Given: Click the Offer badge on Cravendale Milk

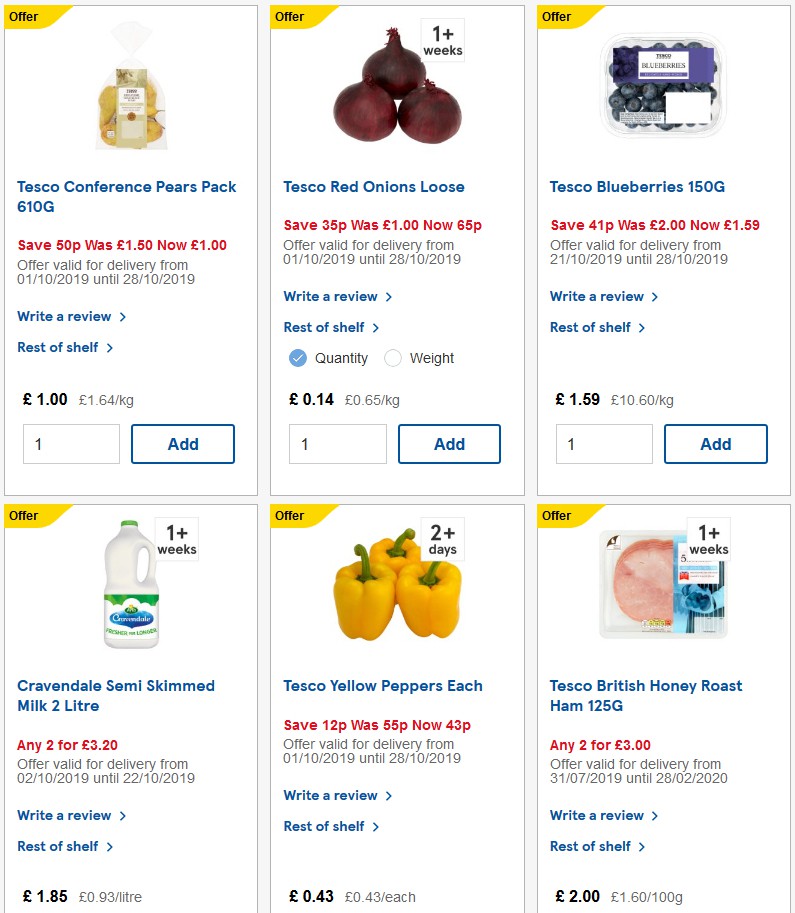Looking at the screenshot, I should [27, 516].
